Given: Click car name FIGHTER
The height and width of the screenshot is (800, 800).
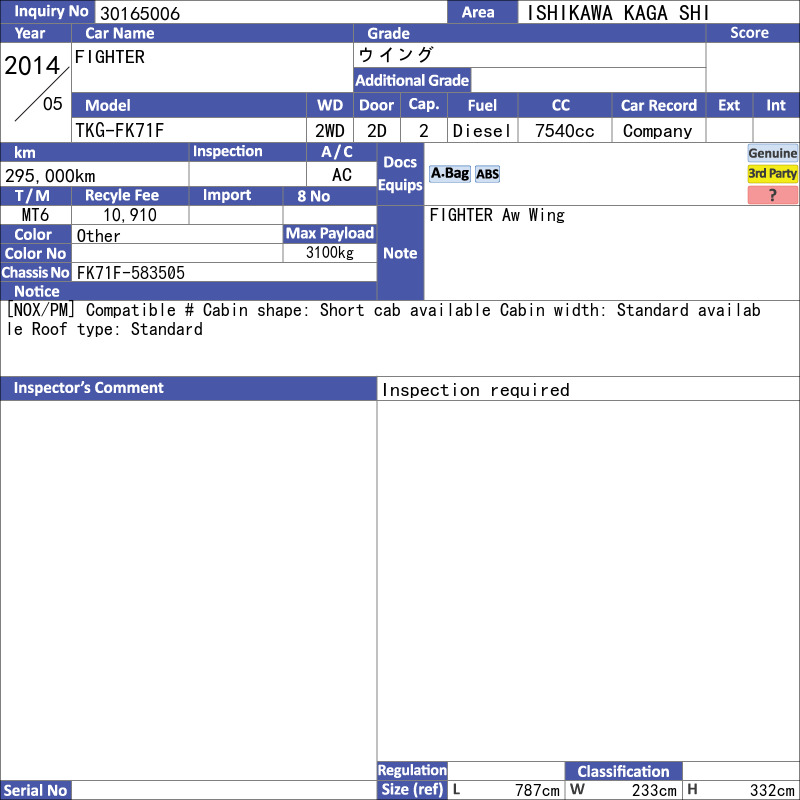Looking at the screenshot, I should tap(110, 57).
